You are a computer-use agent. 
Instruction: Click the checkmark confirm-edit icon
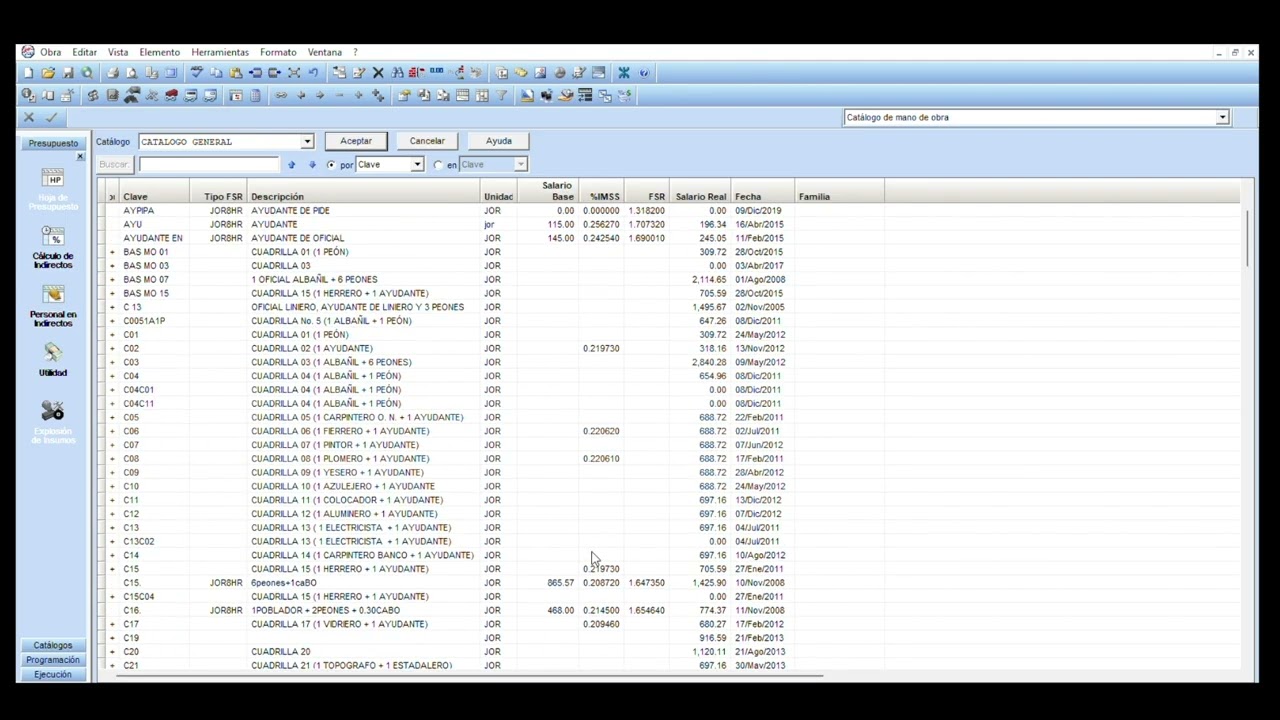click(51, 118)
